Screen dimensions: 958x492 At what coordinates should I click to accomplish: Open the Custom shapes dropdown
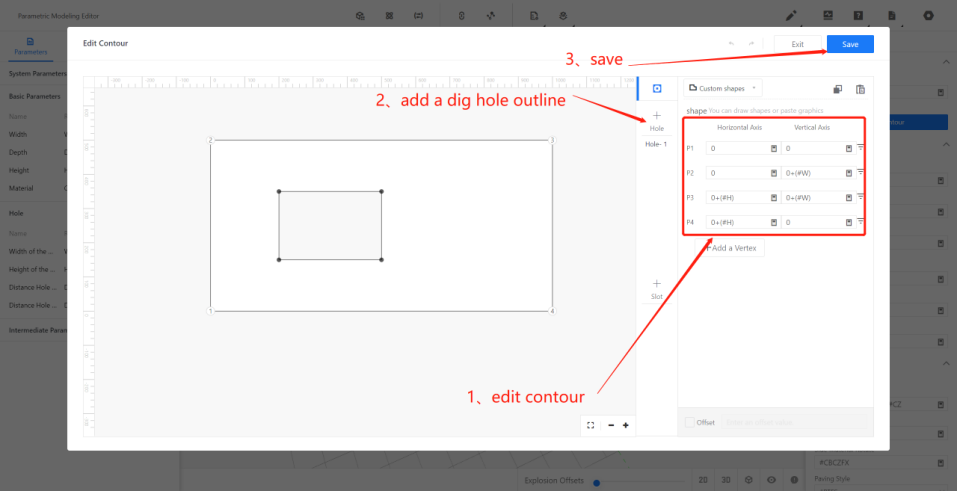tap(725, 89)
